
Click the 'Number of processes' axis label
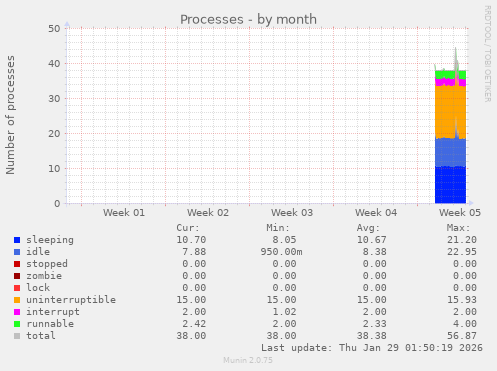click(10, 115)
